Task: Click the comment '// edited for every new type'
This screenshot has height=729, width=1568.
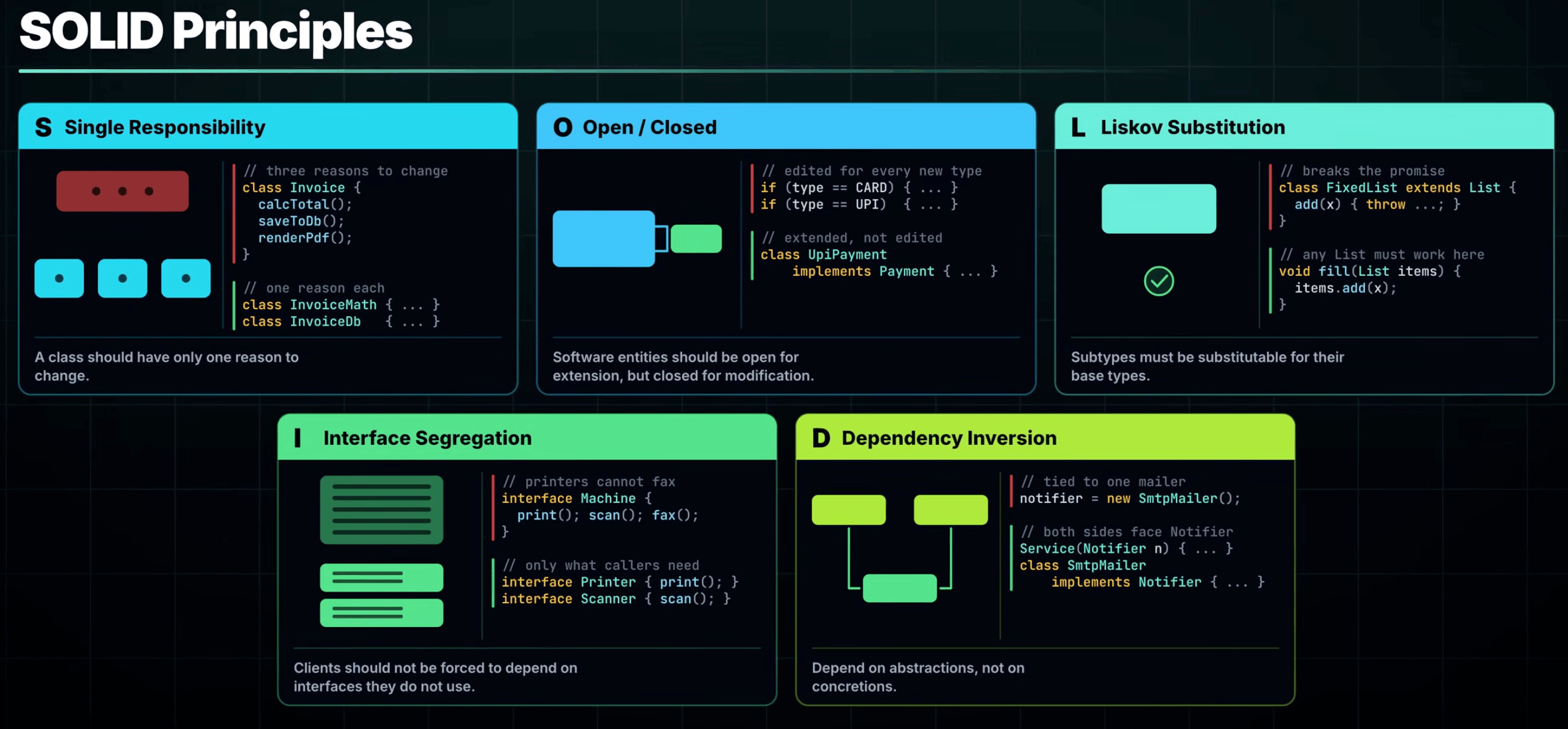Action: pyautogui.click(x=871, y=171)
